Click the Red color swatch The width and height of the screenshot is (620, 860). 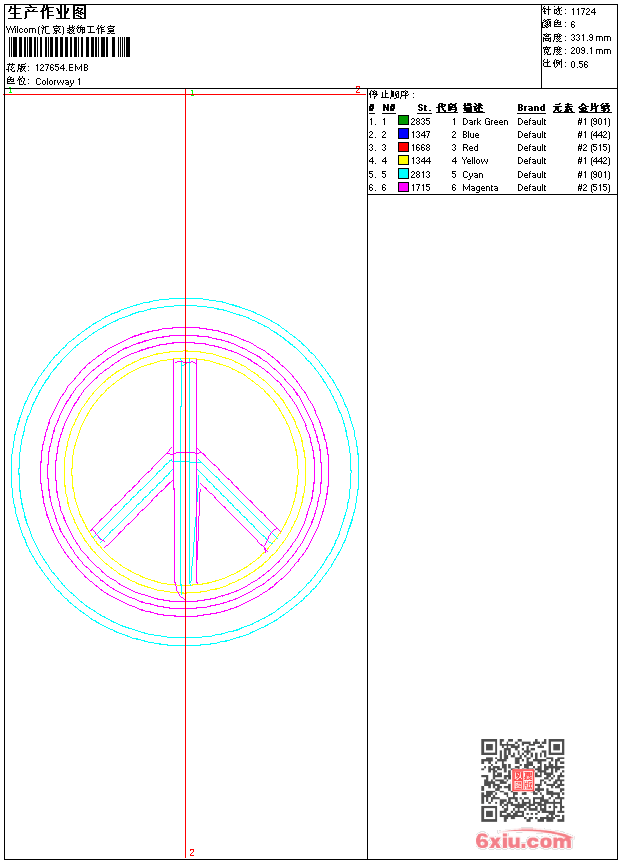(x=403, y=147)
